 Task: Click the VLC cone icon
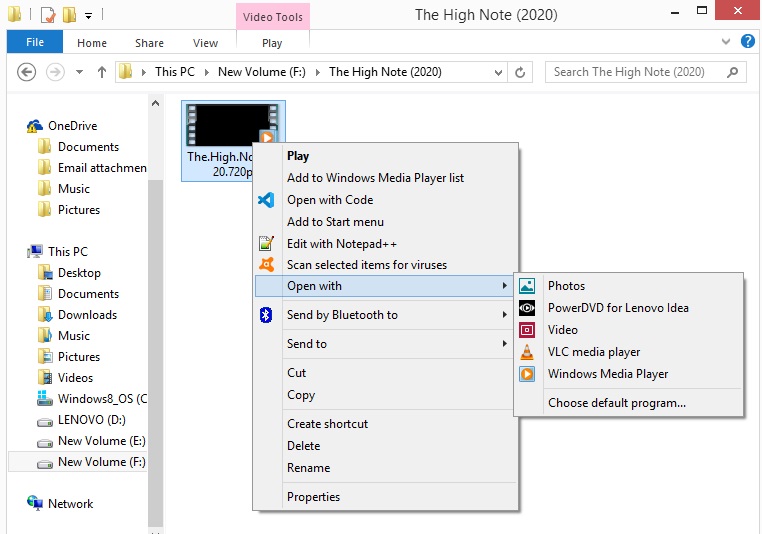coord(527,352)
